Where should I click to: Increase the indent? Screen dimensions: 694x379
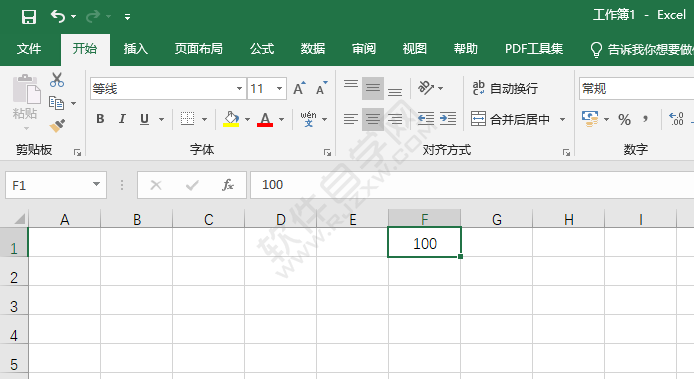tap(448, 119)
